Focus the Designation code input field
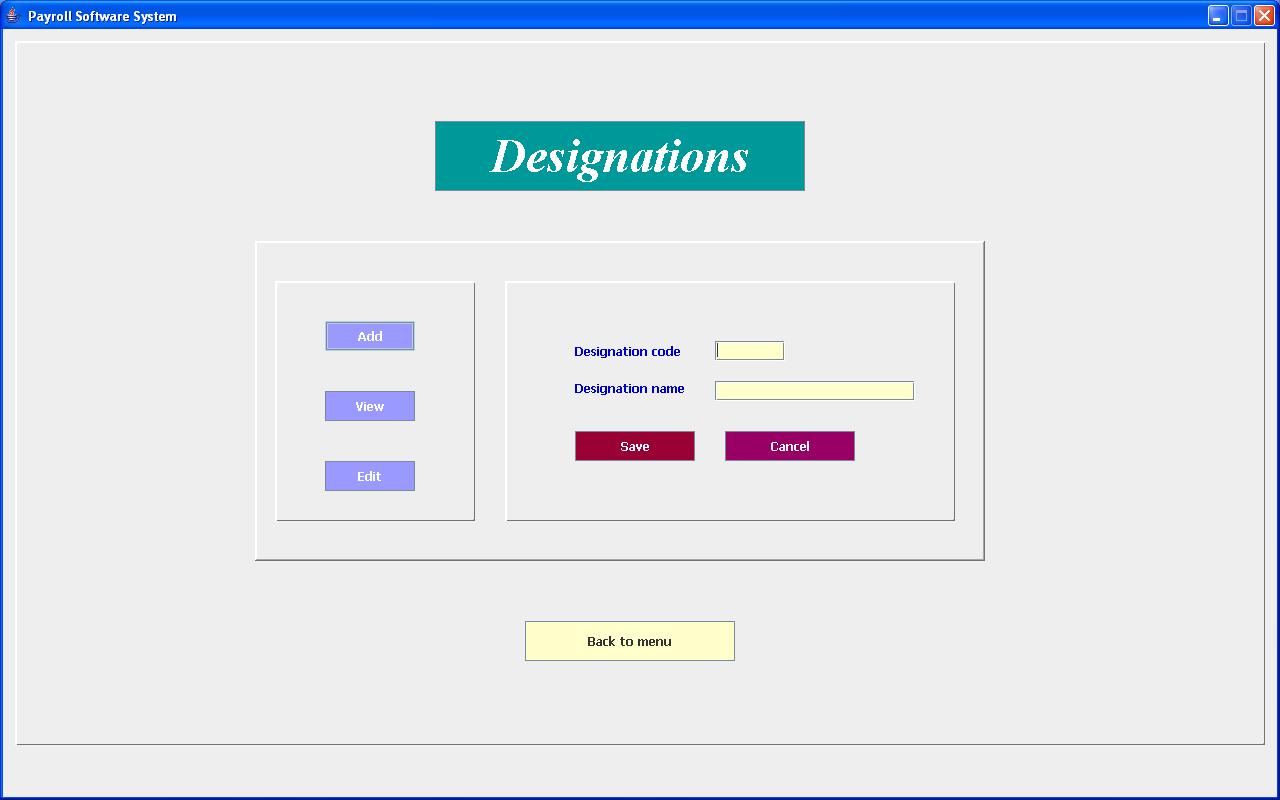Viewport: 1280px width, 800px height. [x=749, y=351]
